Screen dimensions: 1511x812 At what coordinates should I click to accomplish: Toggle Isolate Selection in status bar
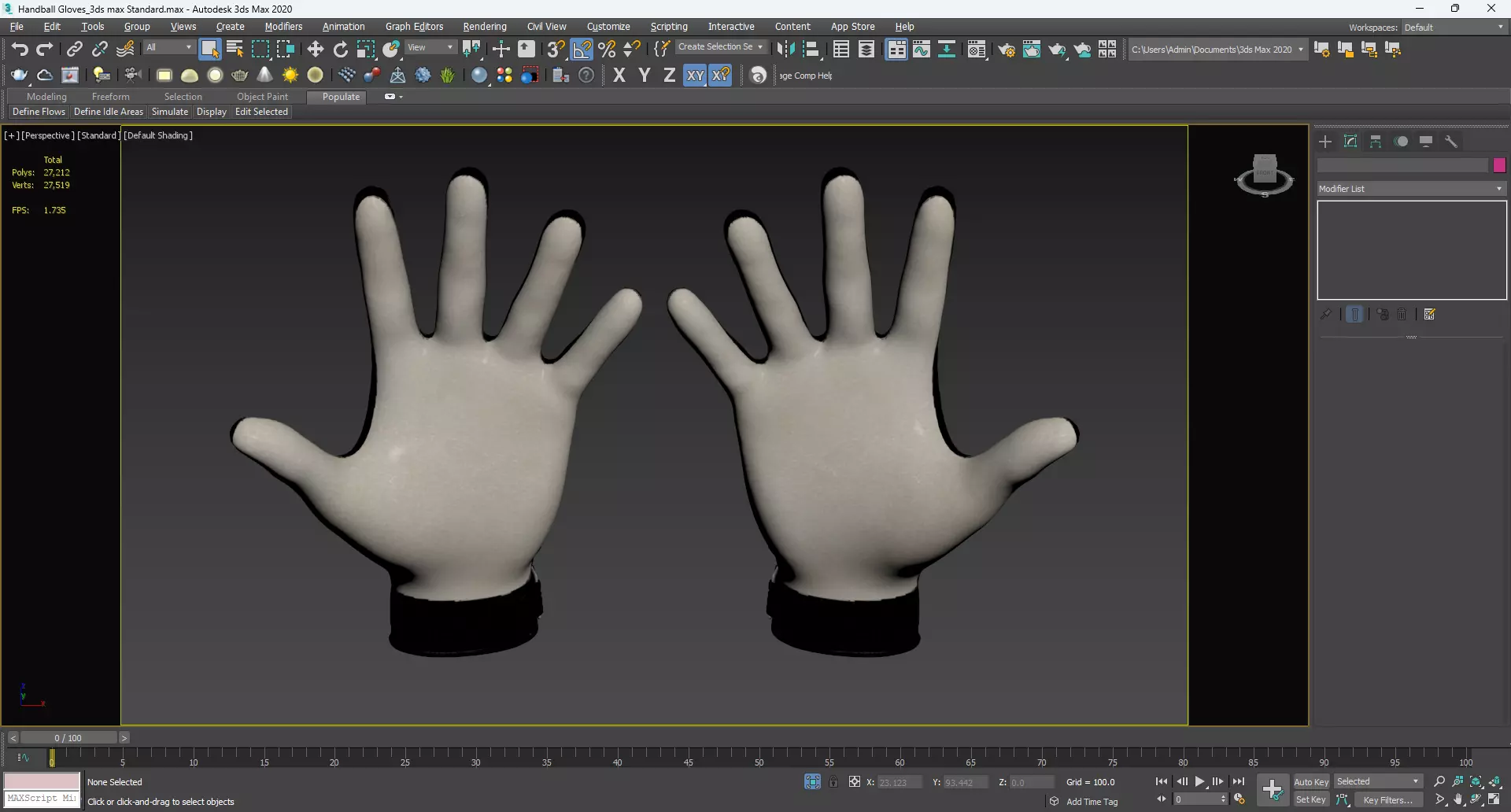tap(813, 781)
